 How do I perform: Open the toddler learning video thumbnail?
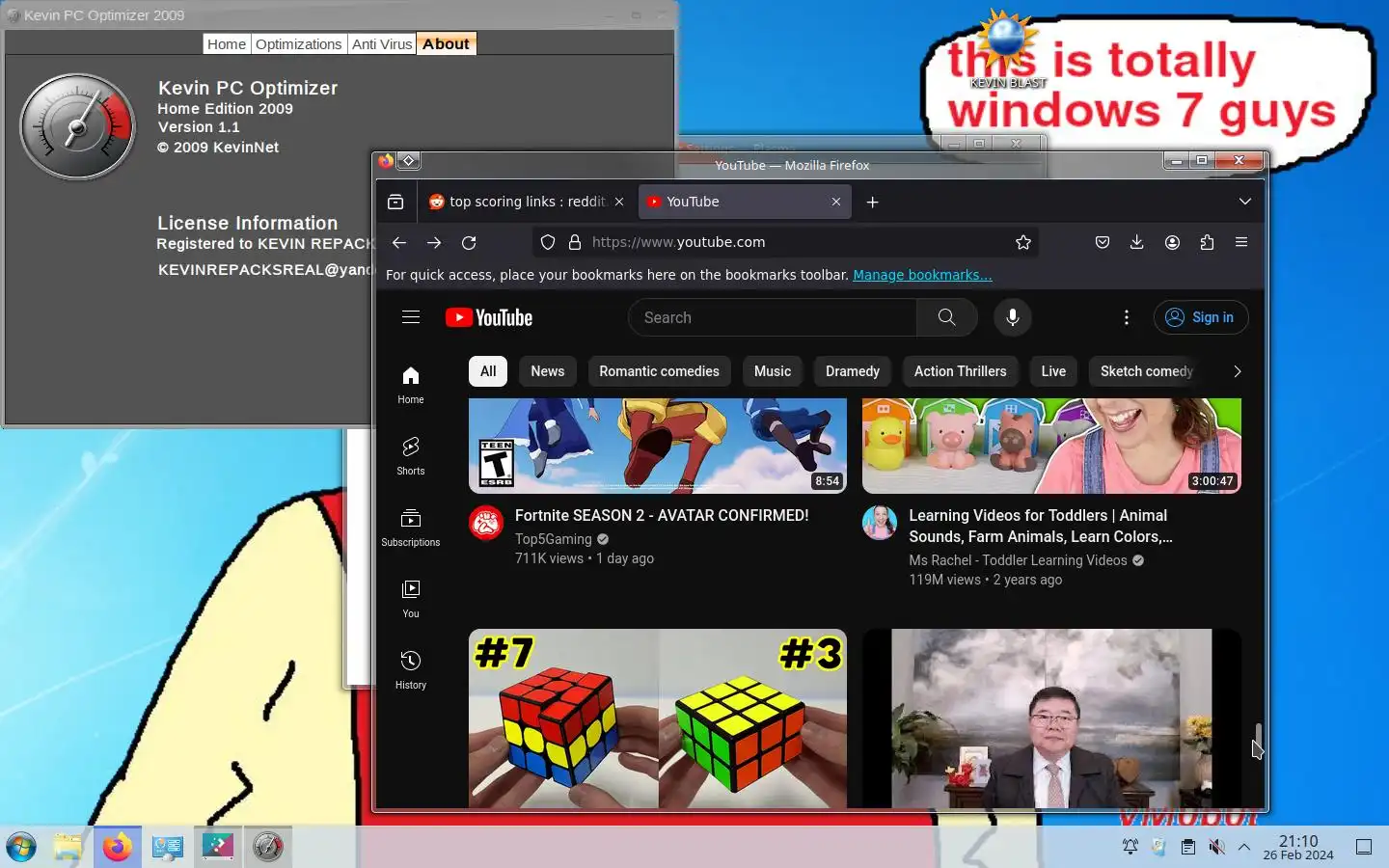(x=1051, y=446)
